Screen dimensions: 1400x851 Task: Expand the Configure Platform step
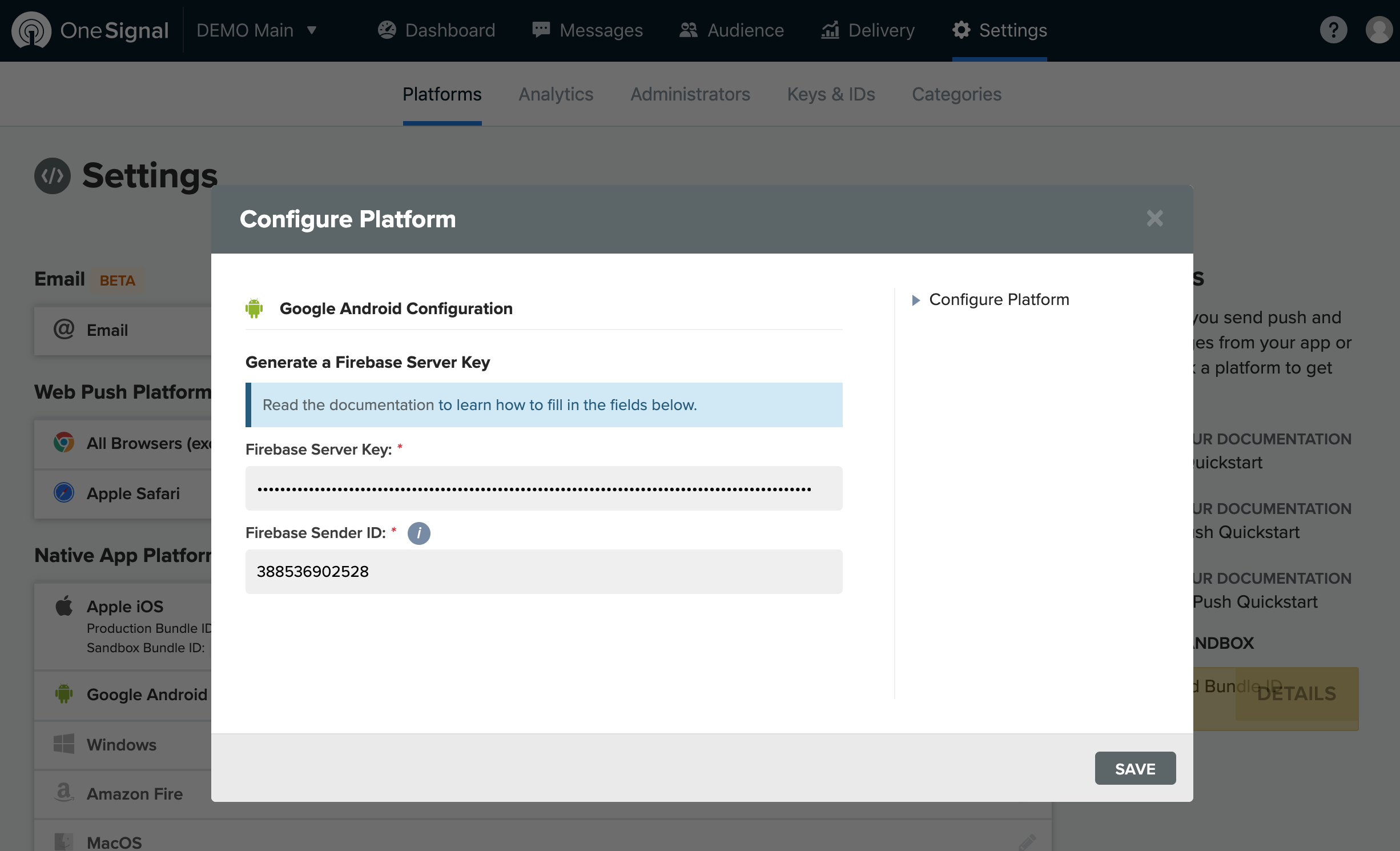[x=916, y=300]
